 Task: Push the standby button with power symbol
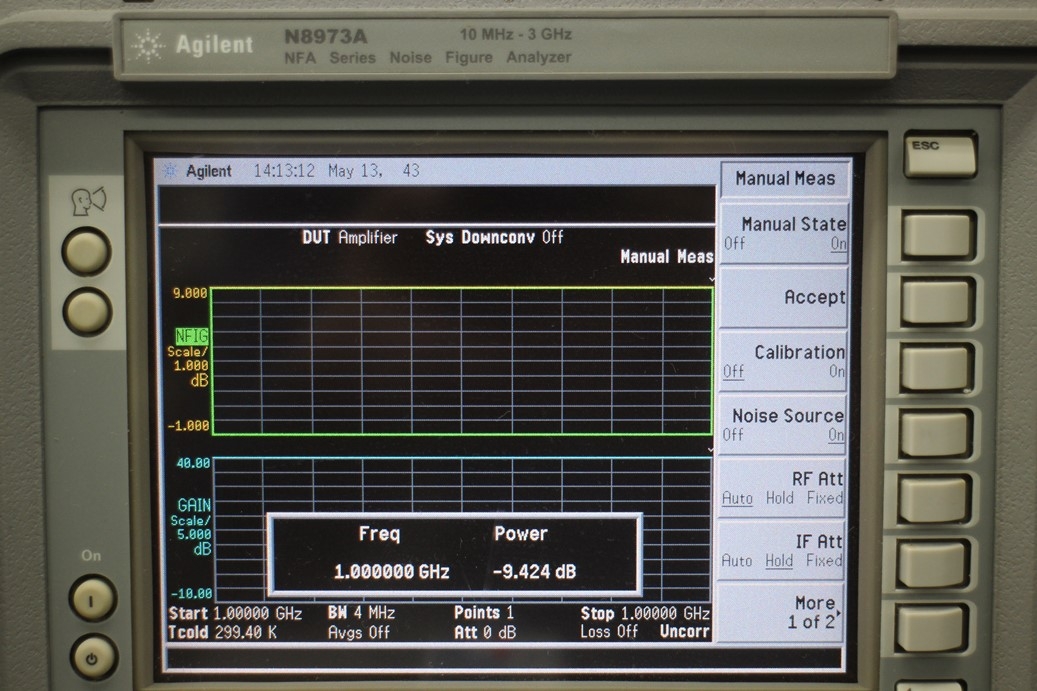(92, 658)
